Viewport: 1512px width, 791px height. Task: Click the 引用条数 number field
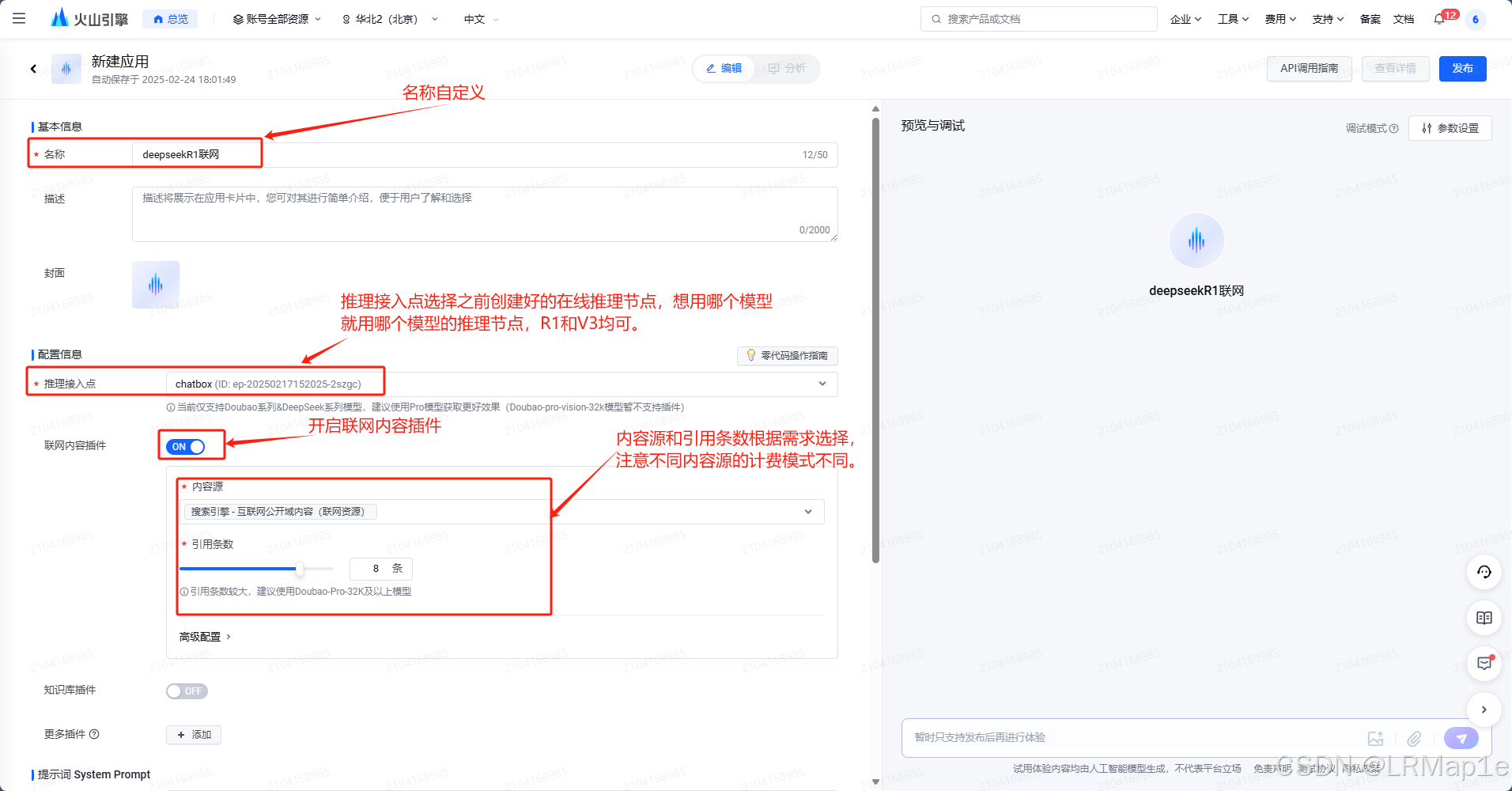pos(381,569)
